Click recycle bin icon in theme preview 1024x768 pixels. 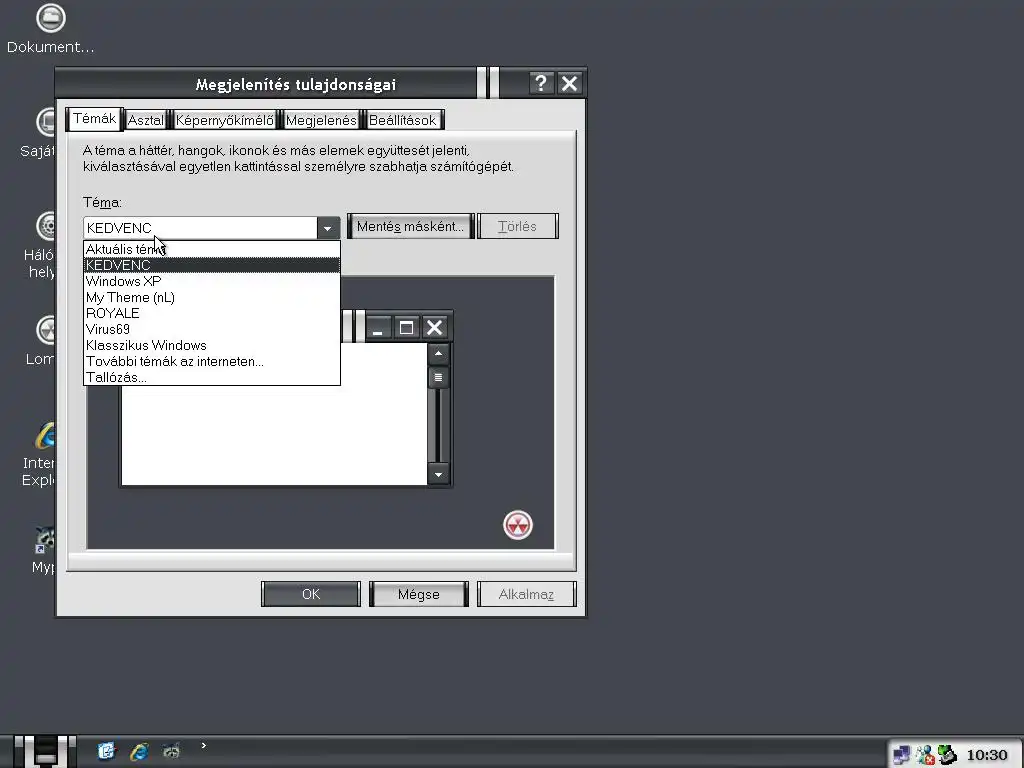point(518,525)
